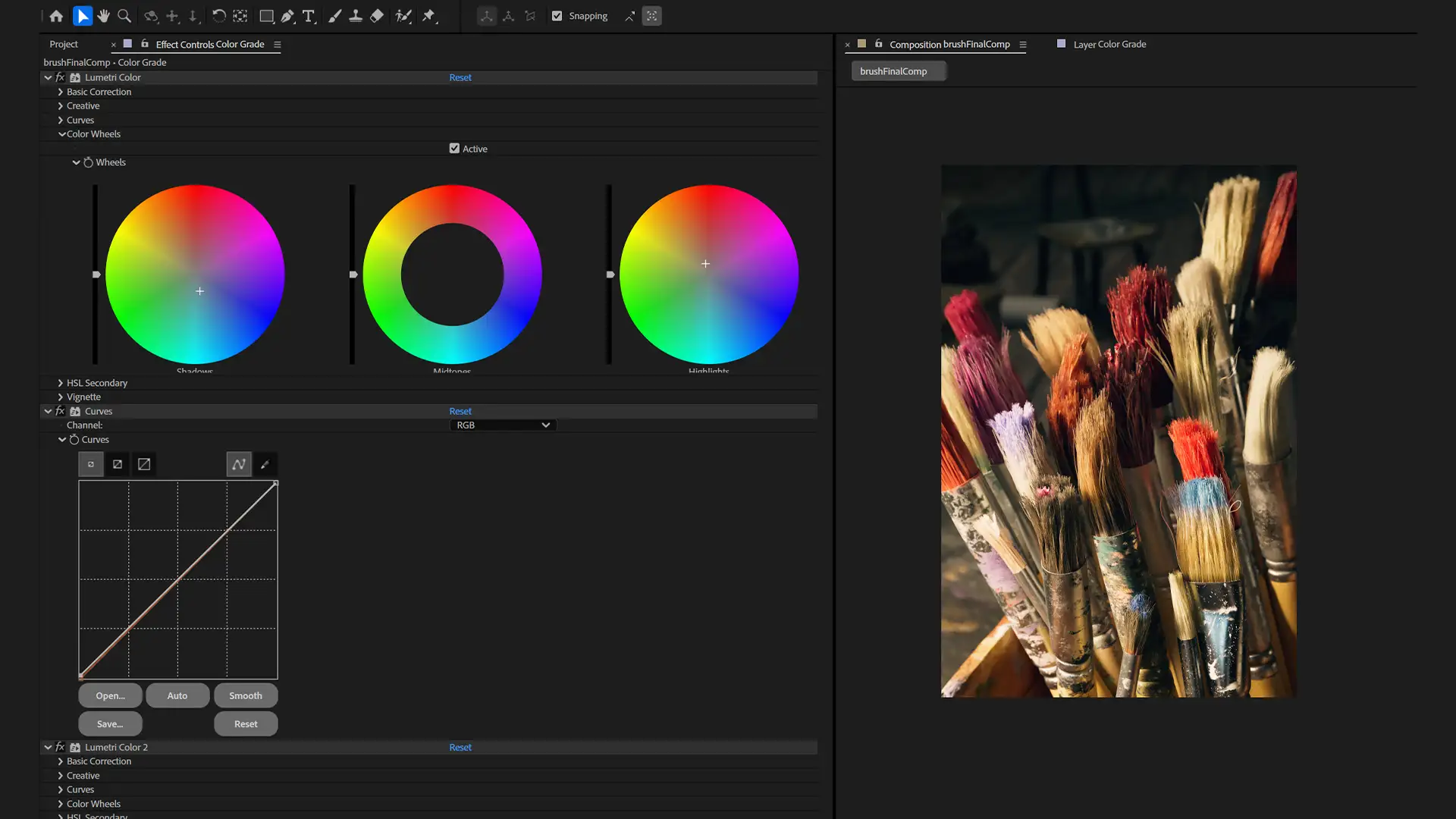This screenshot has width=1456, height=819.
Task: Choose the pencil curve drawing mode
Action: point(265,464)
